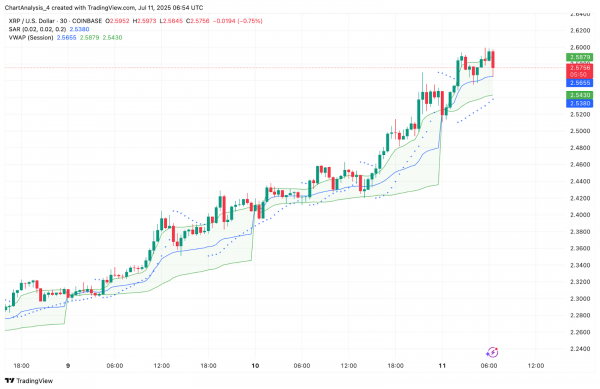Click the purple lightning bolt event icon
This screenshot has height=389, width=600.
tap(492, 352)
